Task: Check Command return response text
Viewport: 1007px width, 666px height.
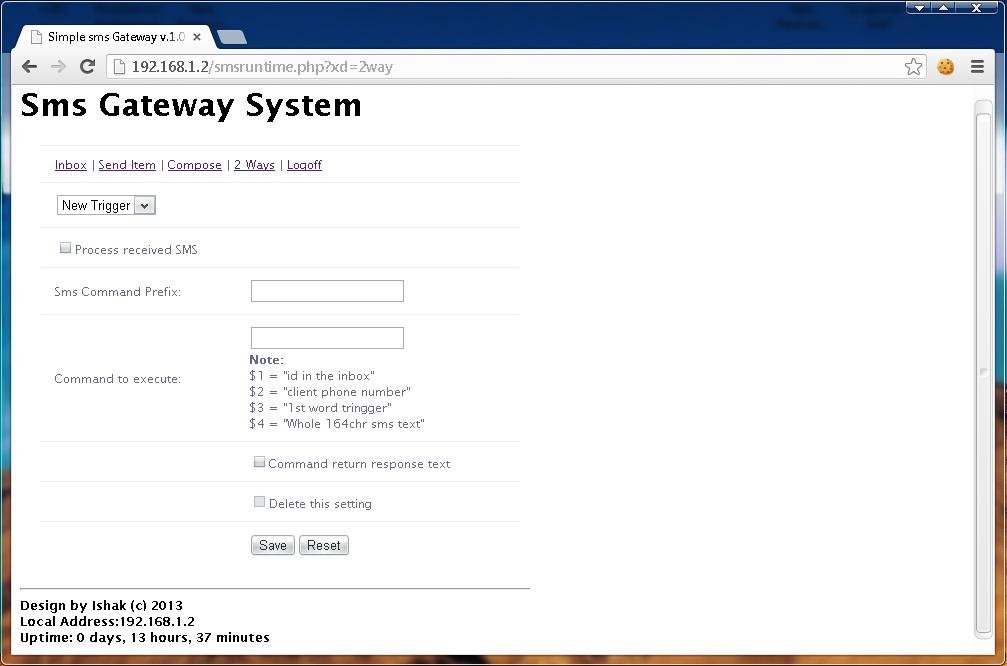Action: point(259,462)
